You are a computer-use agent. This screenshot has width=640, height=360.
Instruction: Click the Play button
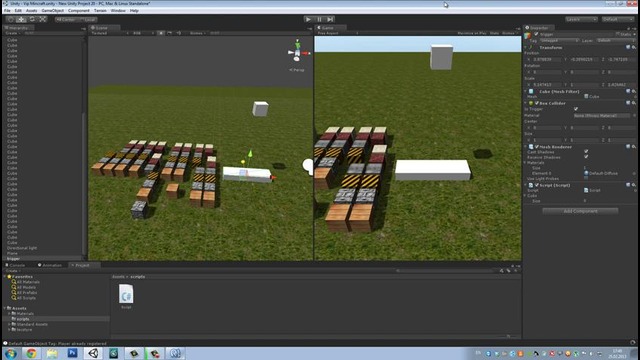pyautogui.click(x=309, y=19)
